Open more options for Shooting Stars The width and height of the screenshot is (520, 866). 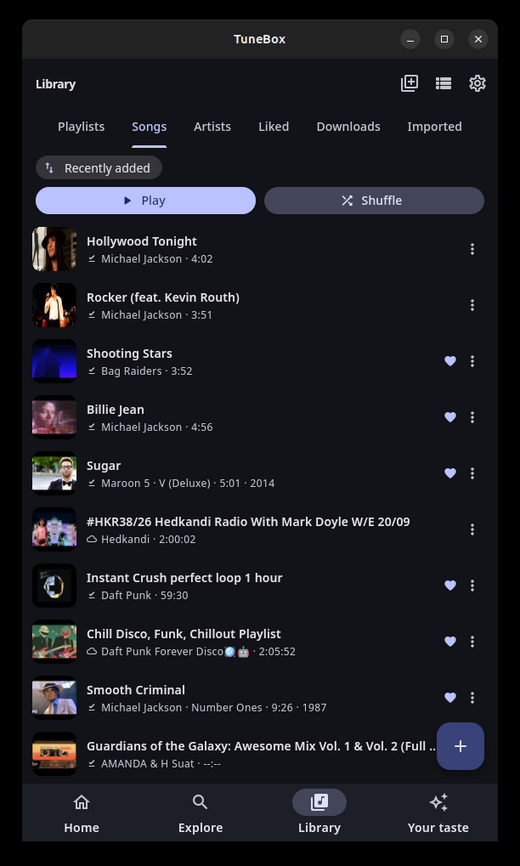pos(472,361)
